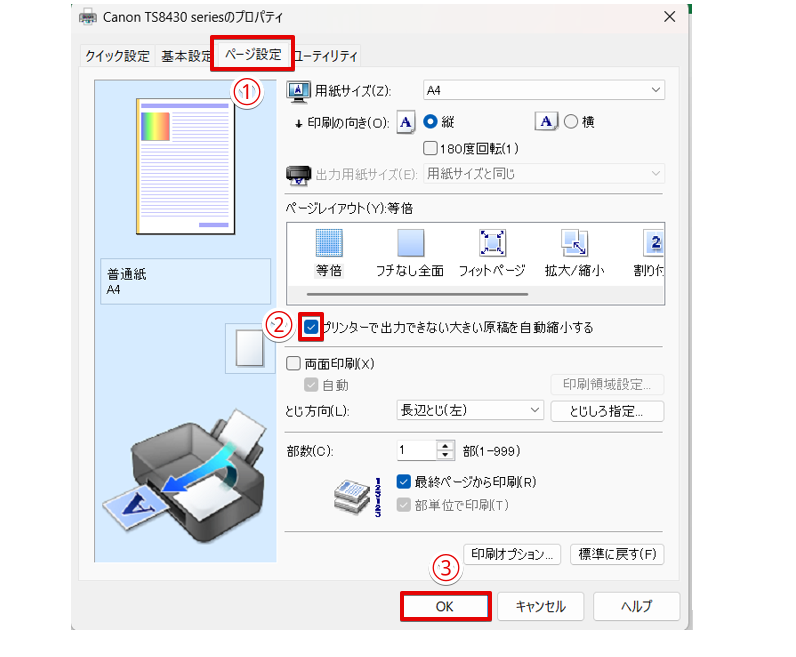796x657 pixels.
Task: Open the ユーティリティ tab
Action: coord(325,55)
